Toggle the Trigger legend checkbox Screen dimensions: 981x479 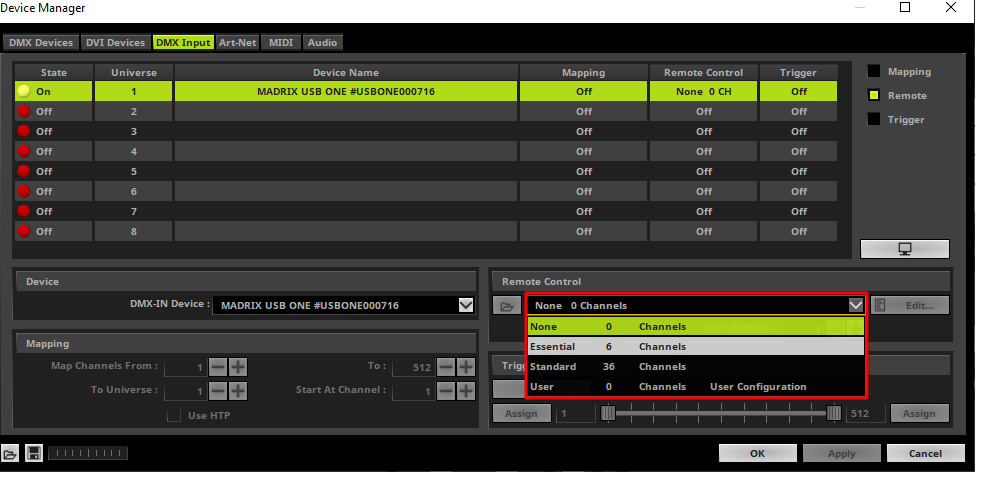[x=874, y=119]
